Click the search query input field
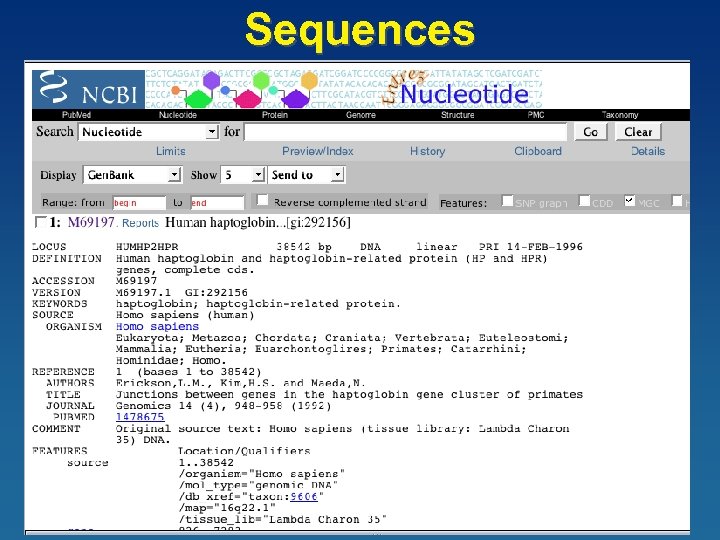 405,132
